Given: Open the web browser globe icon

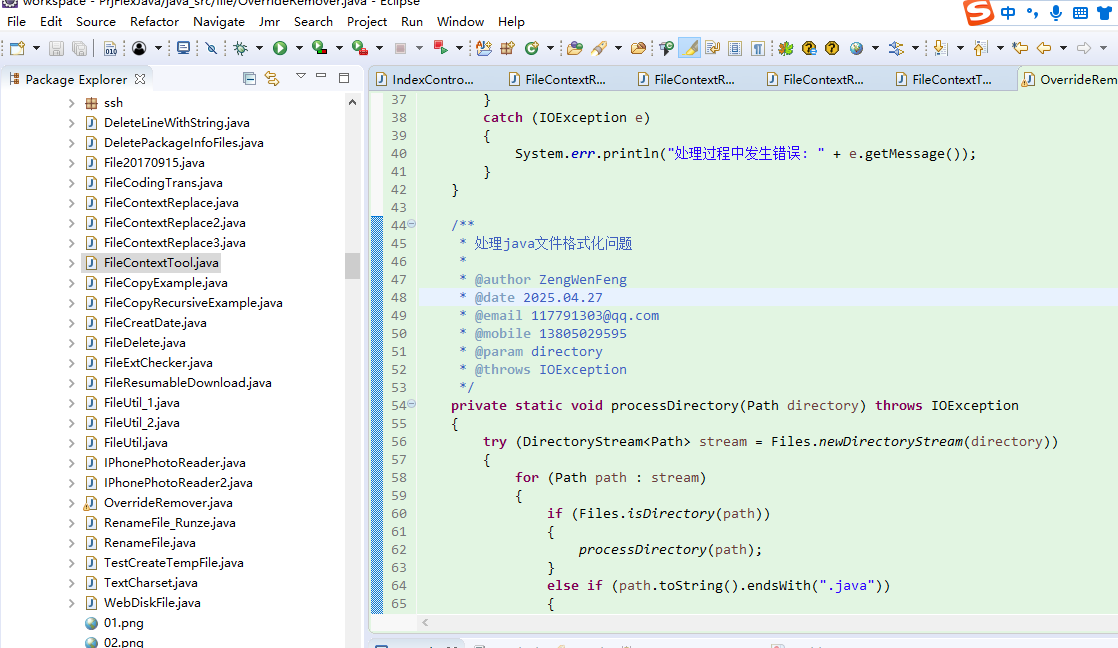Looking at the screenshot, I should (x=856, y=48).
